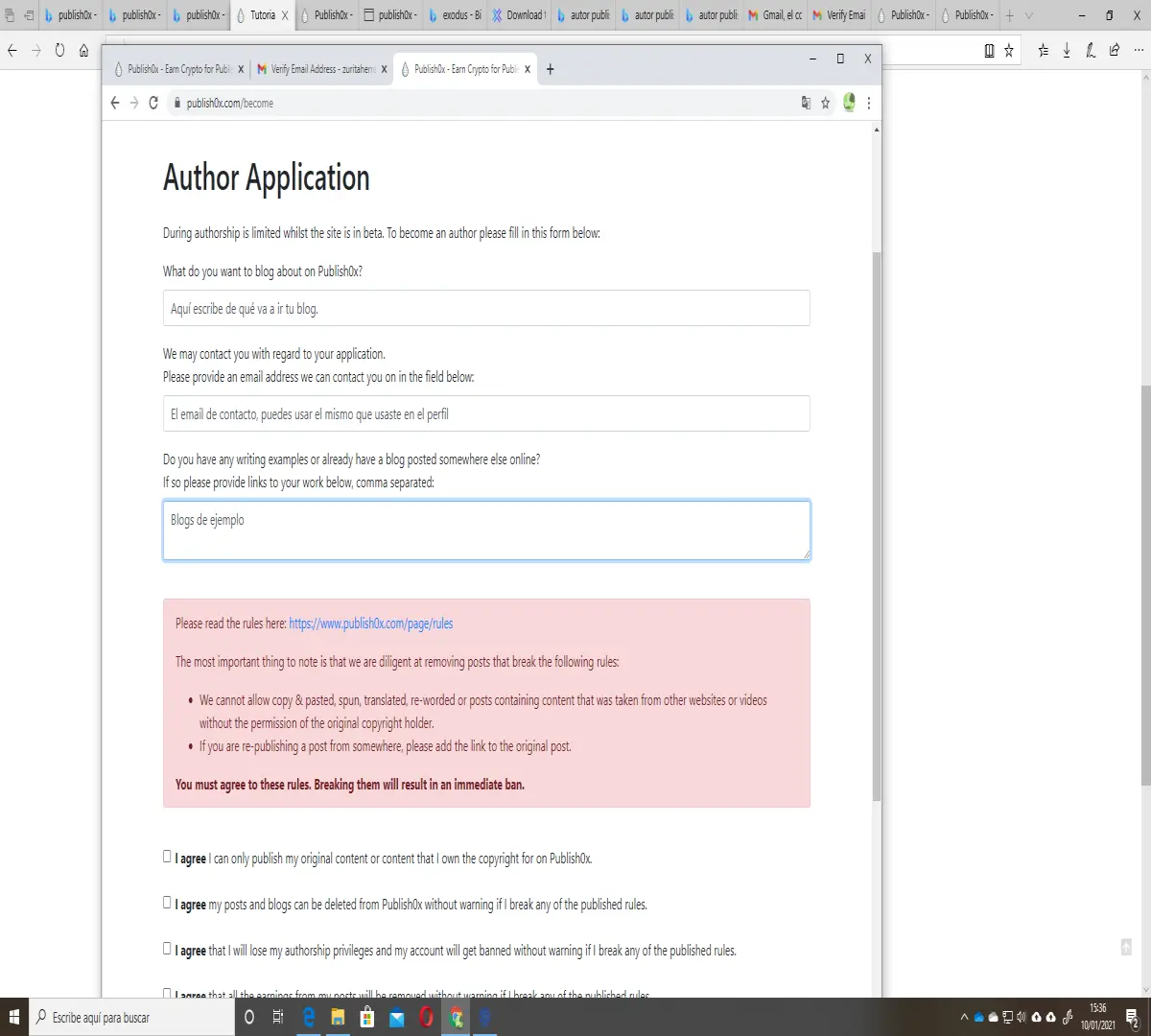Image resolution: width=1151 pixels, height=1036 pixels.
Task: Open downloads in Edge's toolbar
Action: click(1067, 51)
